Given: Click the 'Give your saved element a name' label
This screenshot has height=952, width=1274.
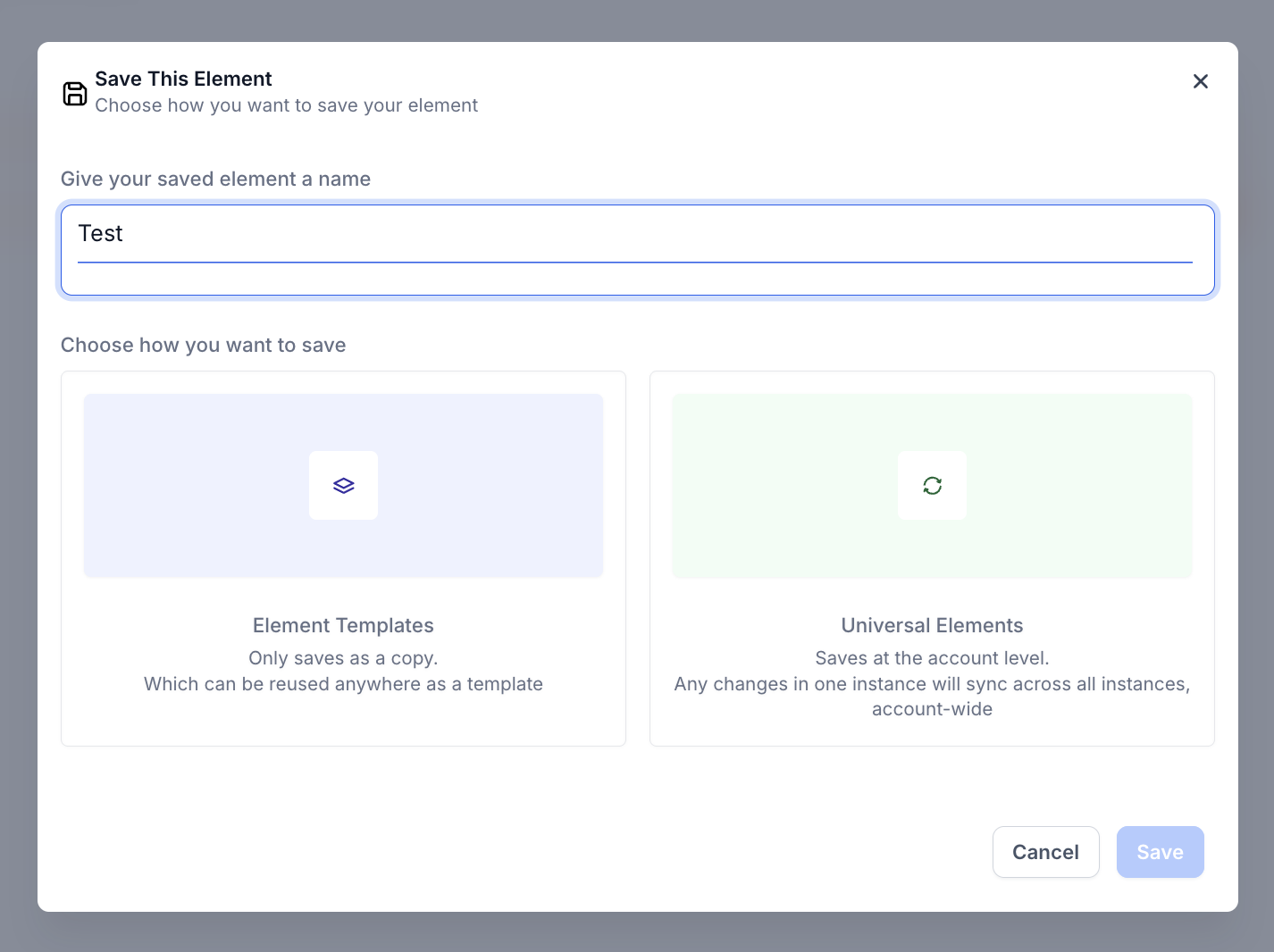Looking at the screenshot, I should point(215,179).
